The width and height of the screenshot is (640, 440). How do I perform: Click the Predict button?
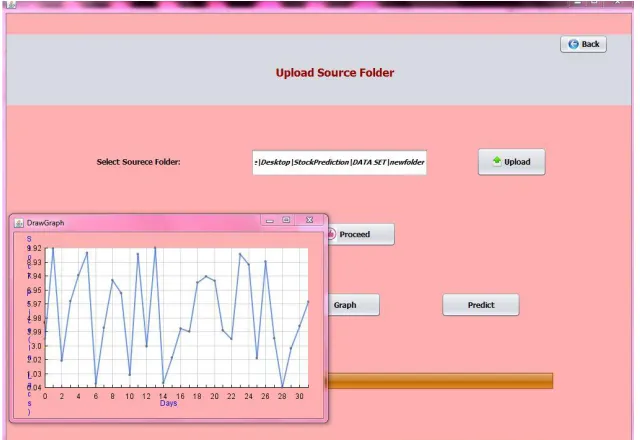coord(481,305)
